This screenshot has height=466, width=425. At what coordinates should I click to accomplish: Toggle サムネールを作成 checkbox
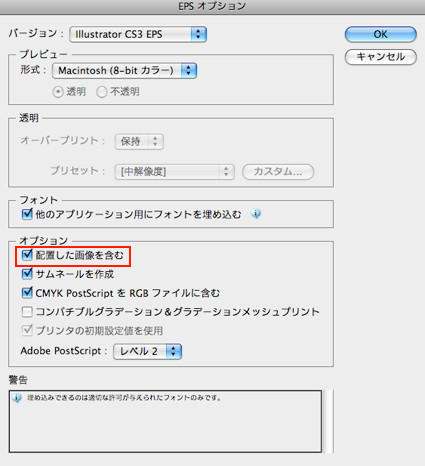[27, 274]
